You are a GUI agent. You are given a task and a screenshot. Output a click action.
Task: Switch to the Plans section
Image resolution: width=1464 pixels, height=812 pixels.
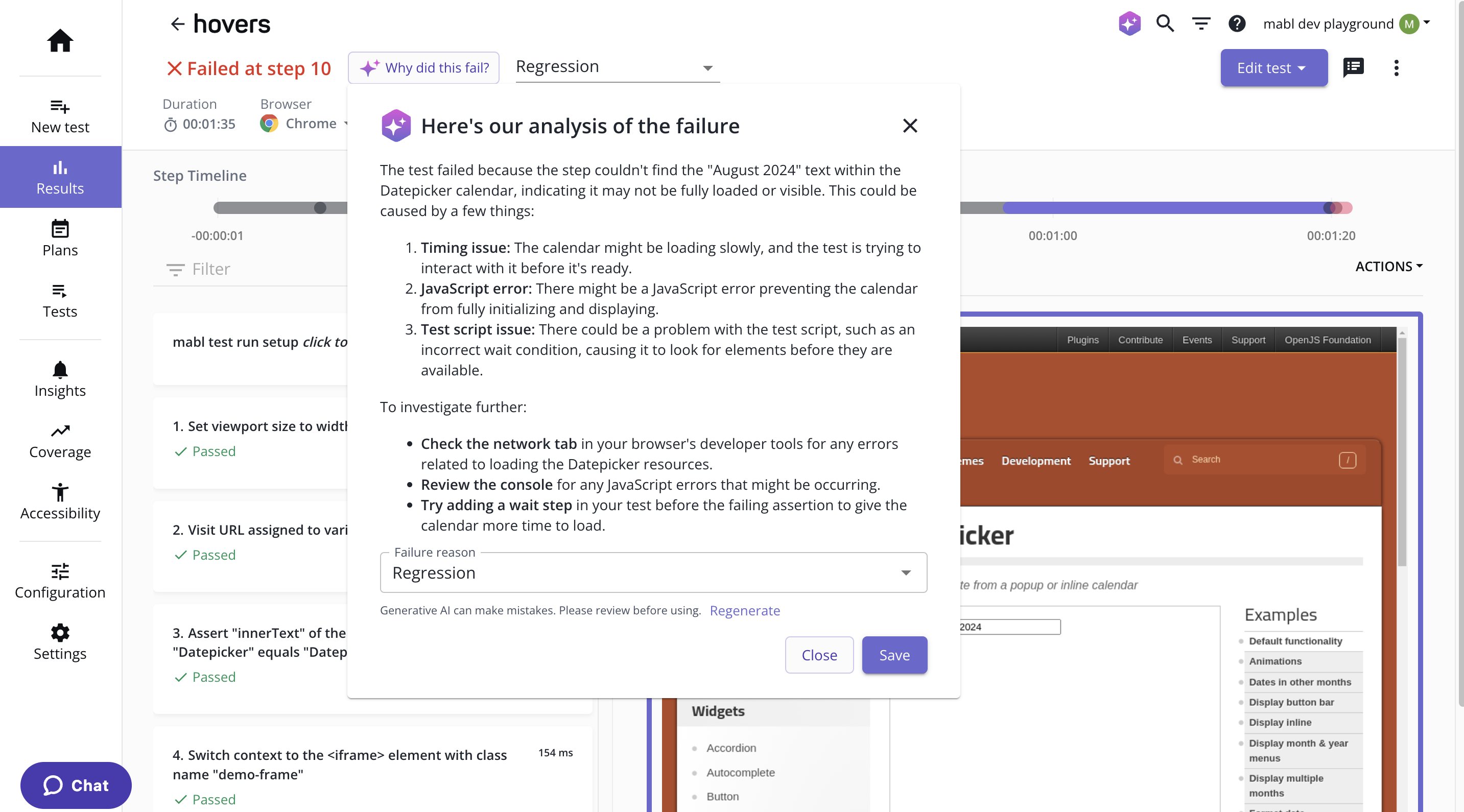coord(60,238)
